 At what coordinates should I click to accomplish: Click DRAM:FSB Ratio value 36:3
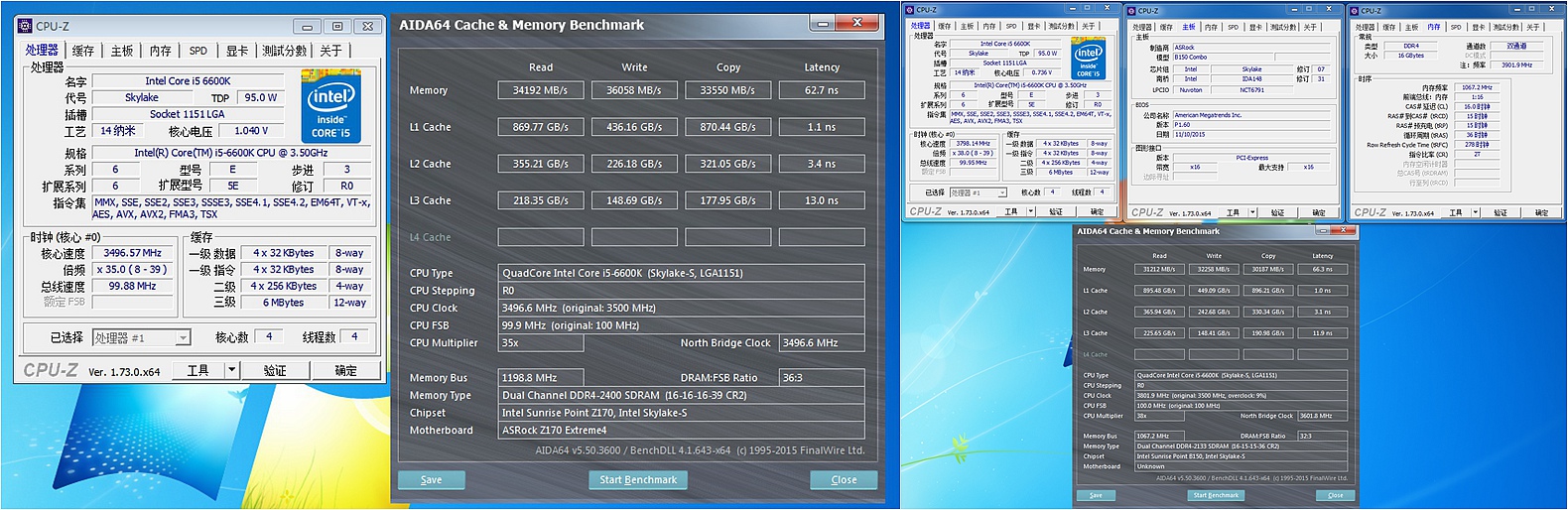(x=822, y=377)
